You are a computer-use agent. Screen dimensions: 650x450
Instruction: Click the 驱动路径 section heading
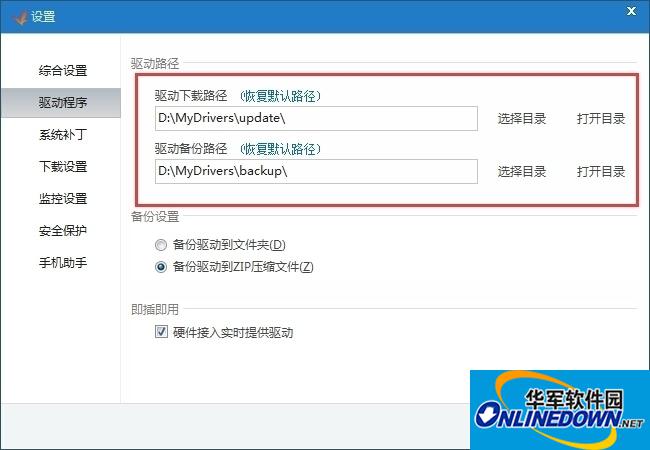[x=155, y=63]
